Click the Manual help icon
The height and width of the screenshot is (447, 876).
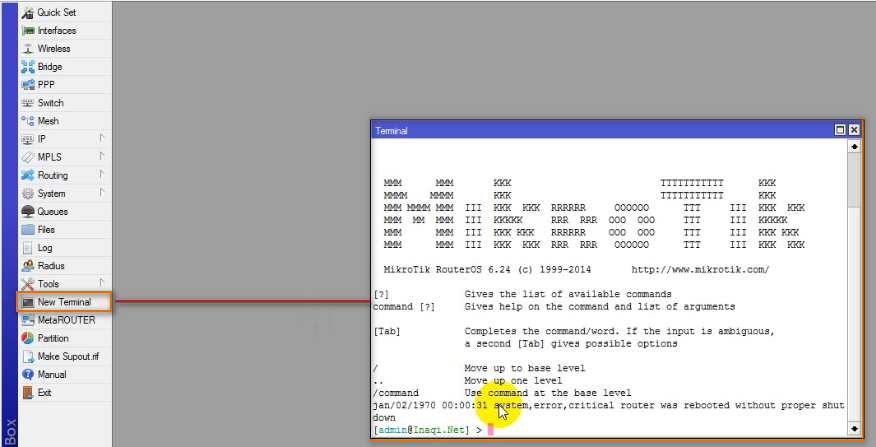(27, 374)
